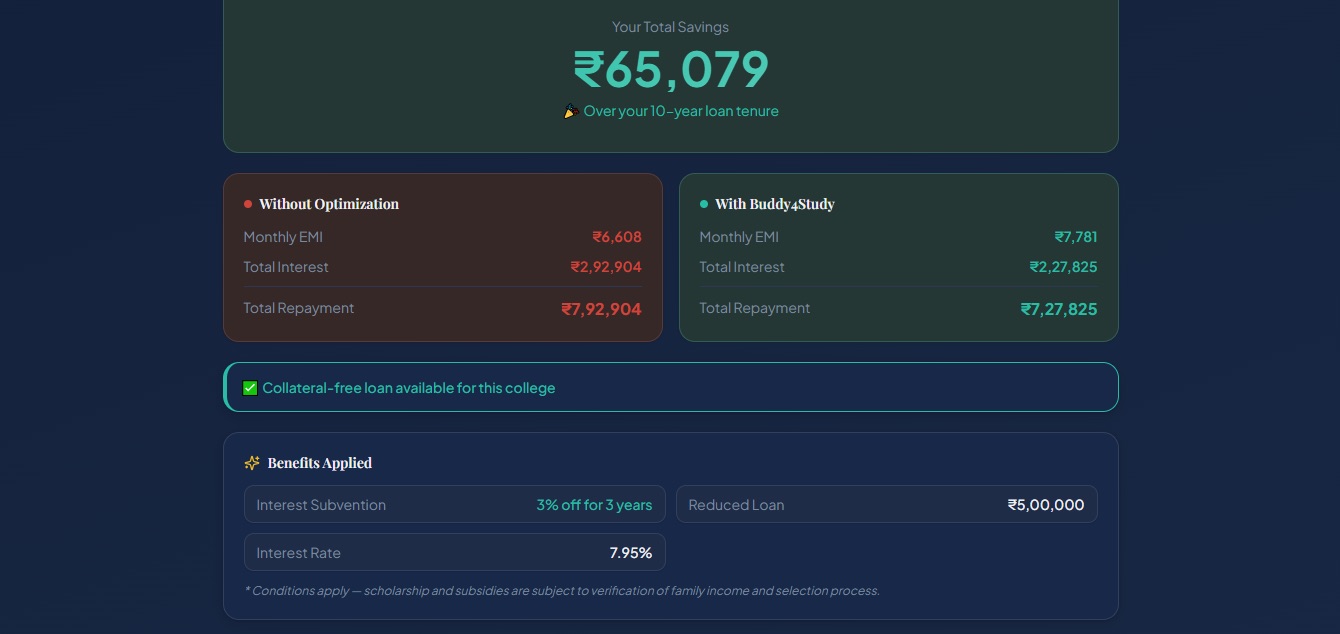Click the sparkles icon next to Benefits Applied

coord(252,463)
